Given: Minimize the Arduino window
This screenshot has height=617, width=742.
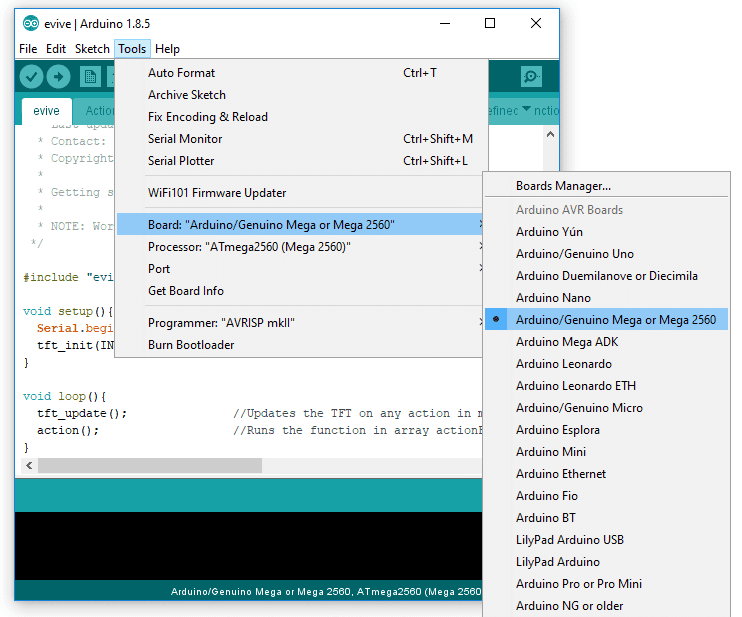Looking at the screenshot, I should click(445, 23).
